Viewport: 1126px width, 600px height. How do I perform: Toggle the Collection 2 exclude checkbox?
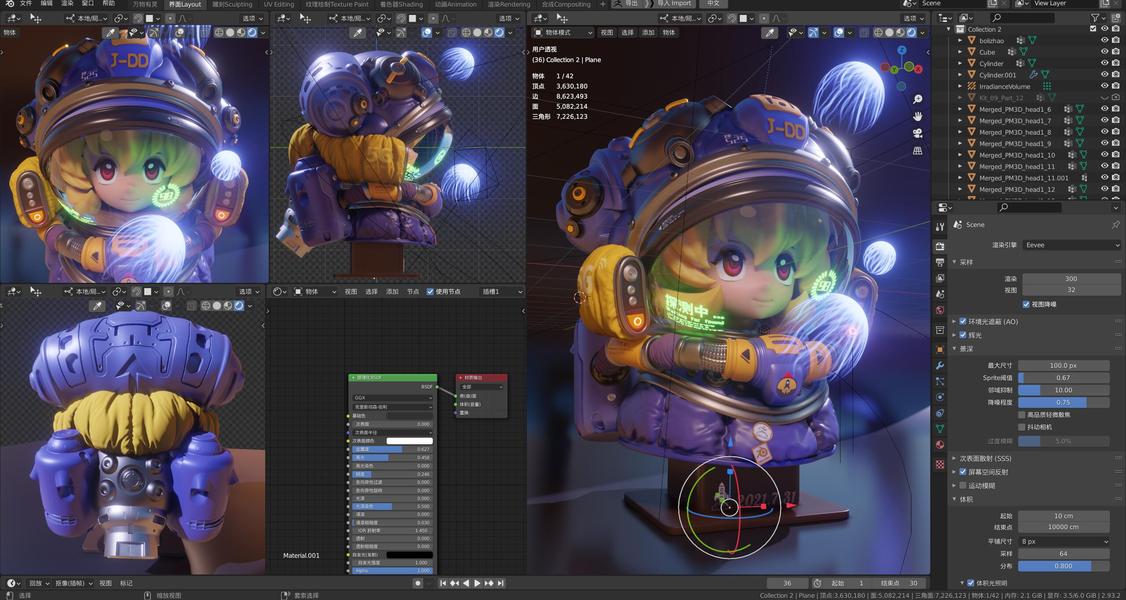point(1093,29)
